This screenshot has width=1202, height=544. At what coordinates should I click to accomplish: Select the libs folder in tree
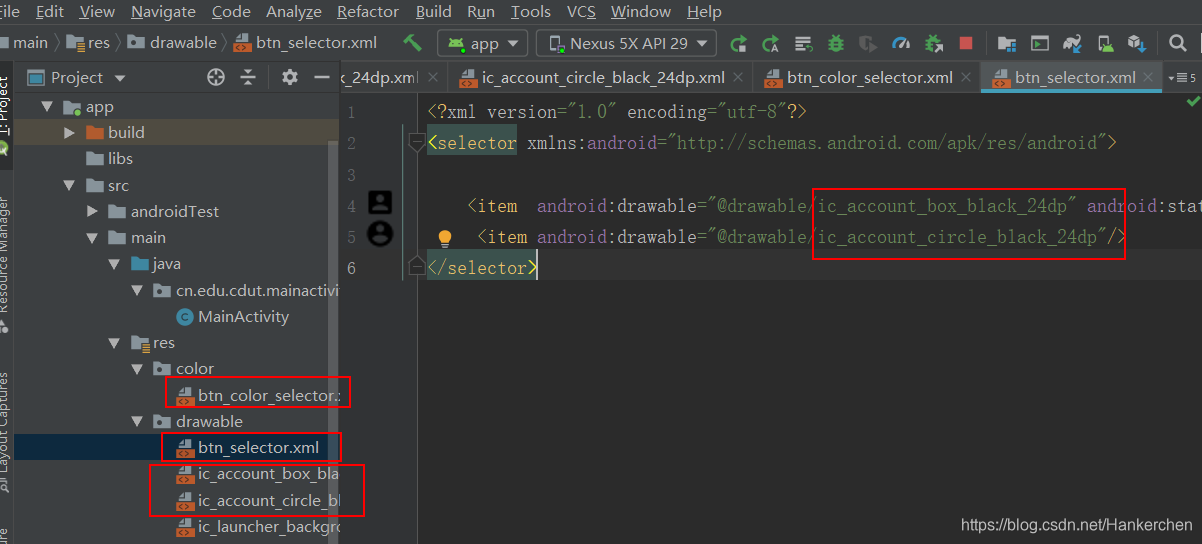(120, 159)
